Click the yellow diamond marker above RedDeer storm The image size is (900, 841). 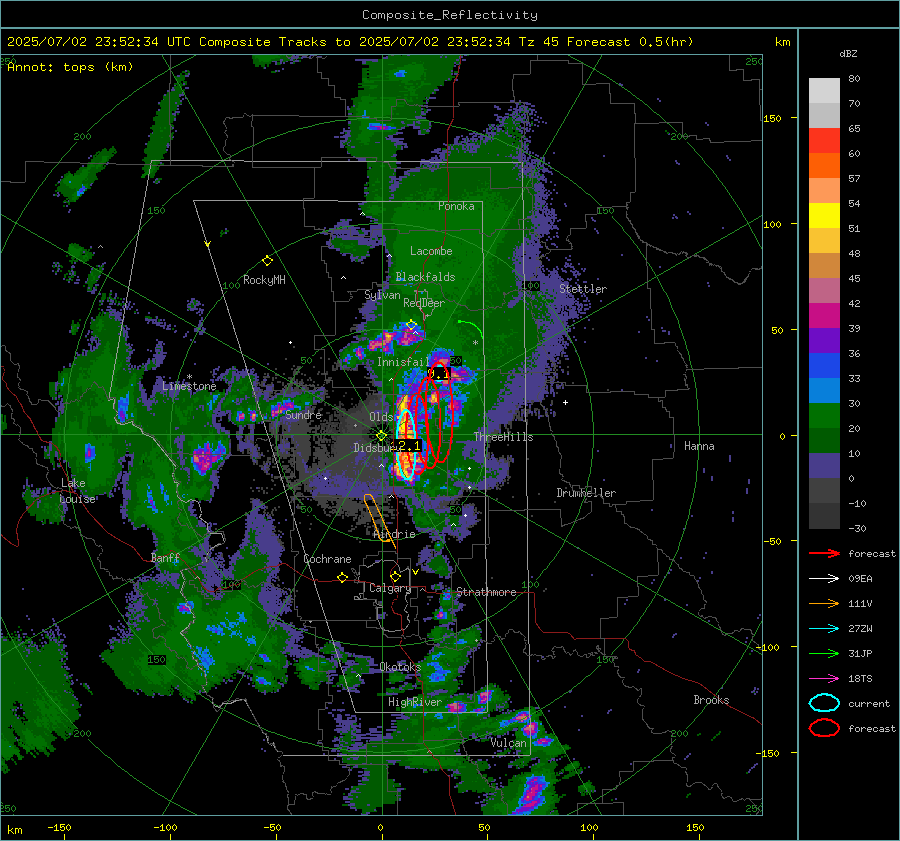point(412,325)
